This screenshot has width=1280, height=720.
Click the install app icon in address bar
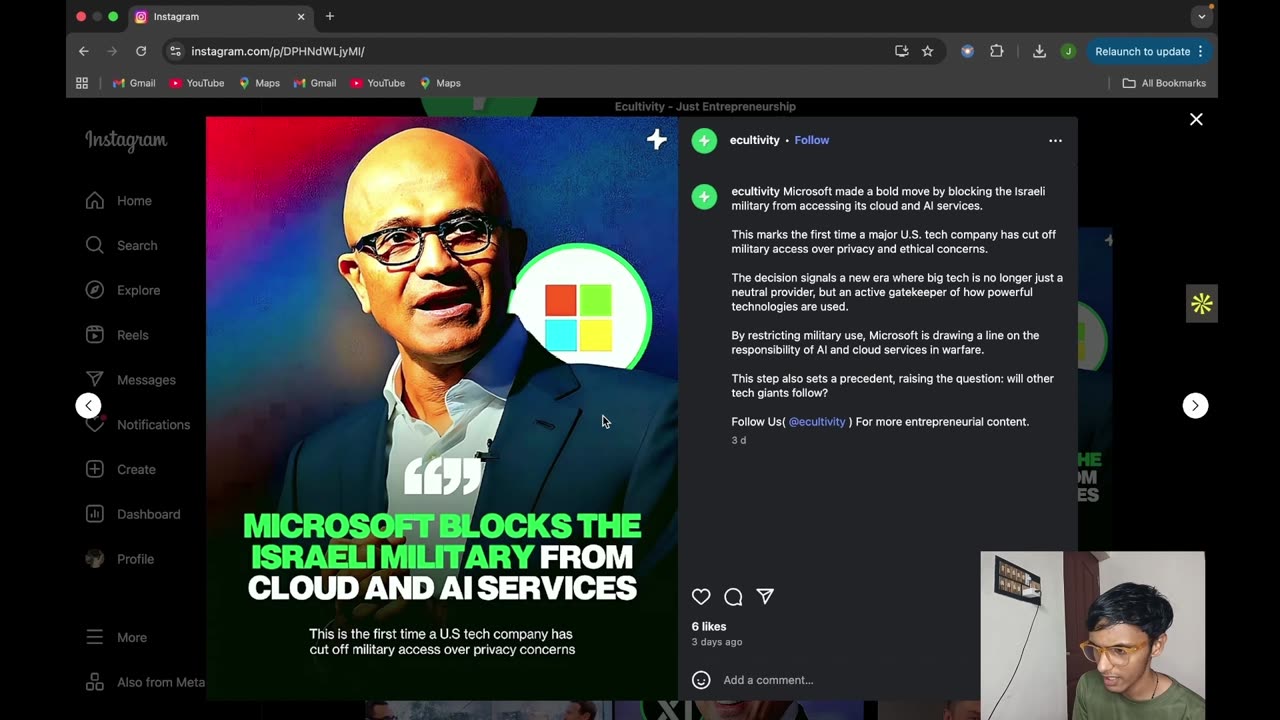pos(901,51)
